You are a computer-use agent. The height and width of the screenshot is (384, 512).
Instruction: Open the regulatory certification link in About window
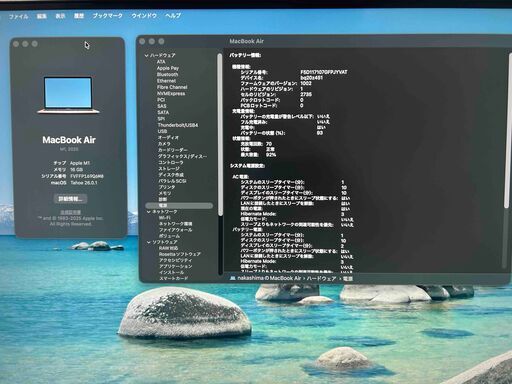pos(70,212)
